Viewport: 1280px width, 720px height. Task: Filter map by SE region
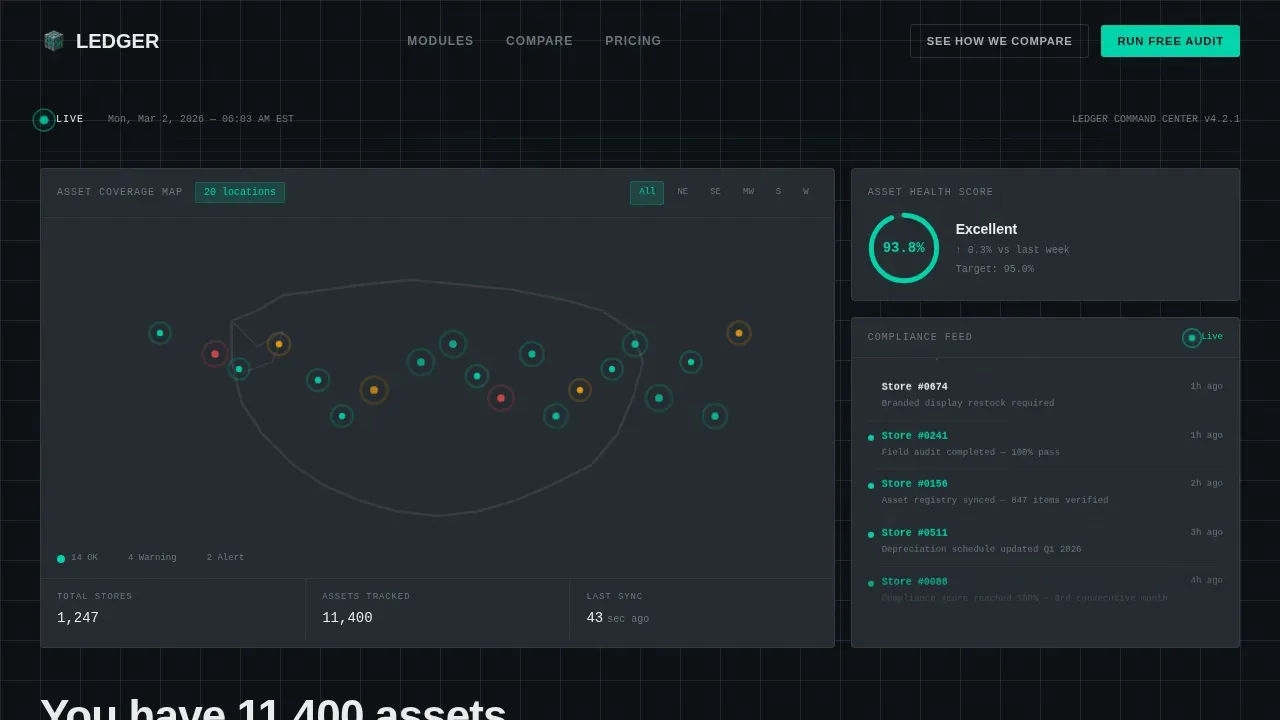tap(715, 193)
